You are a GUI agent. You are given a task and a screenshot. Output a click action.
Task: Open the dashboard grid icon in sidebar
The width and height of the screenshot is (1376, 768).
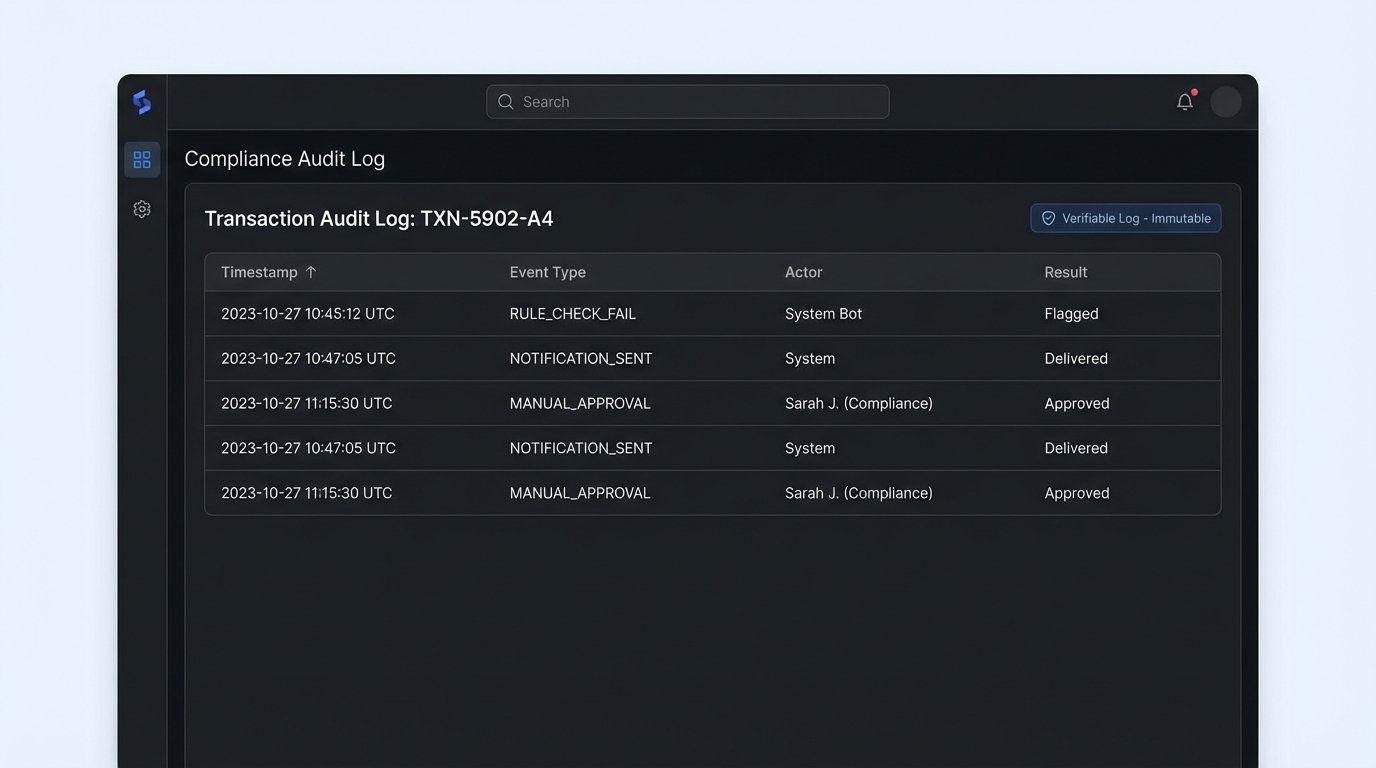pos(142,160)
